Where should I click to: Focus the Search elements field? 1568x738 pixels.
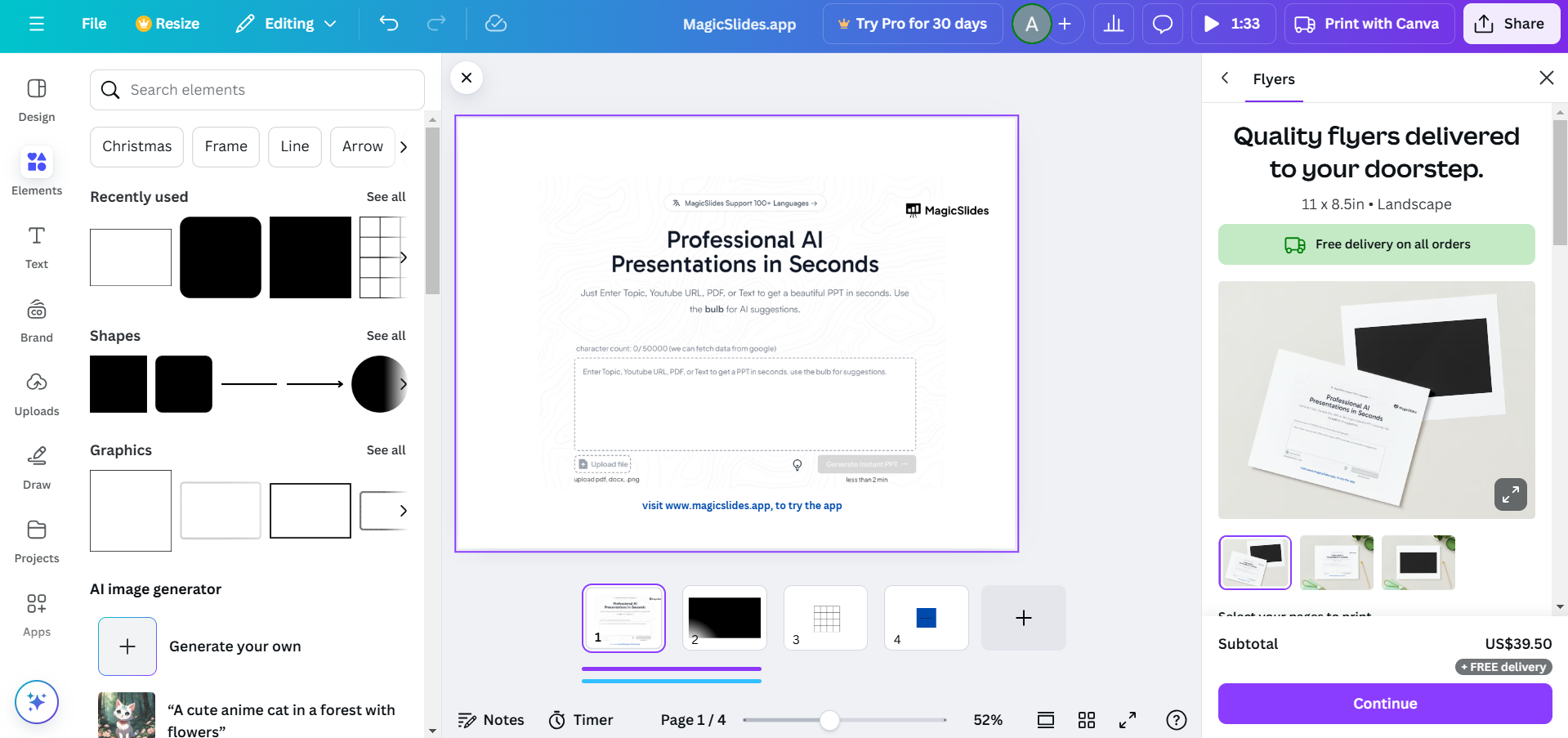(x=257, y=90)
